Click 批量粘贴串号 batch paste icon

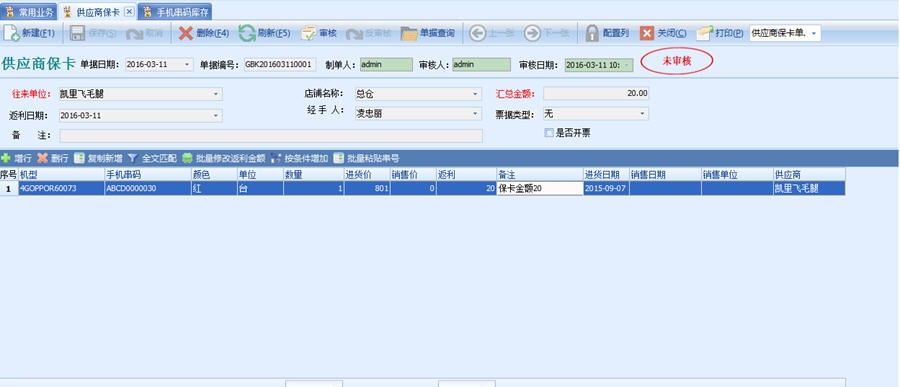pyautogui.click(x=339, y=158)
